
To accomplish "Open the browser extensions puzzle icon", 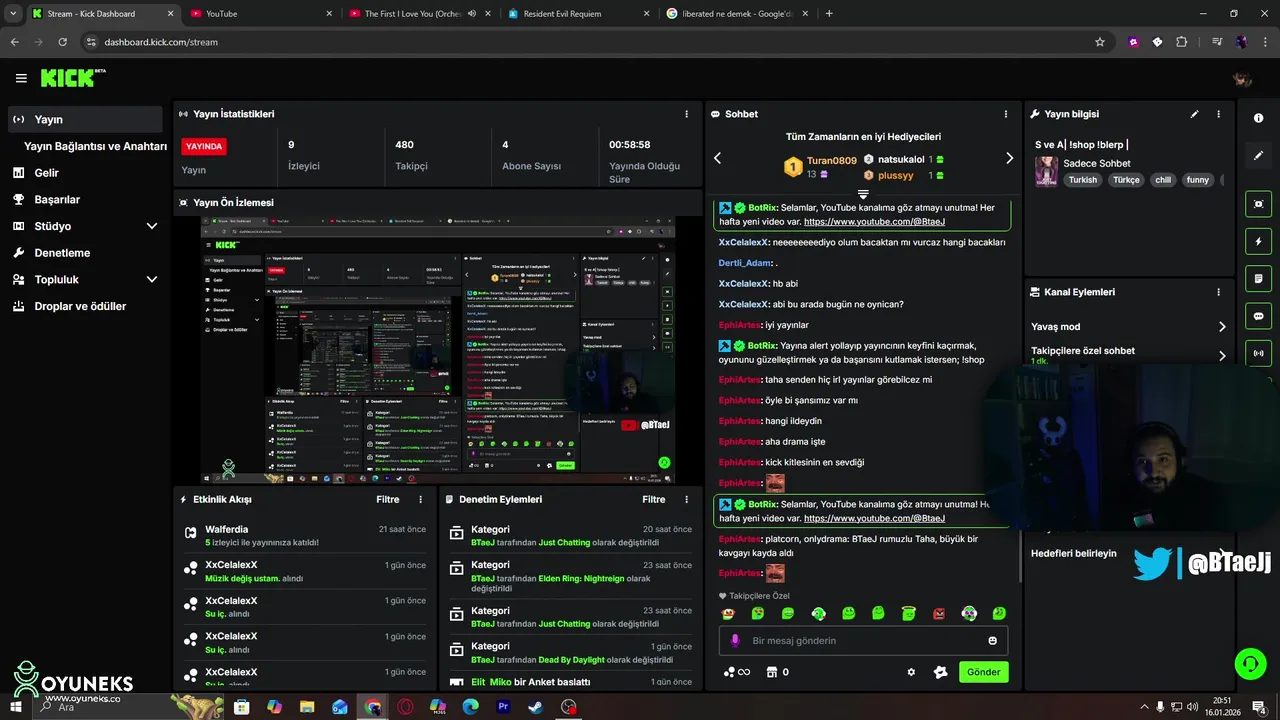I will pyautogui.click(x=1182, y=42).
